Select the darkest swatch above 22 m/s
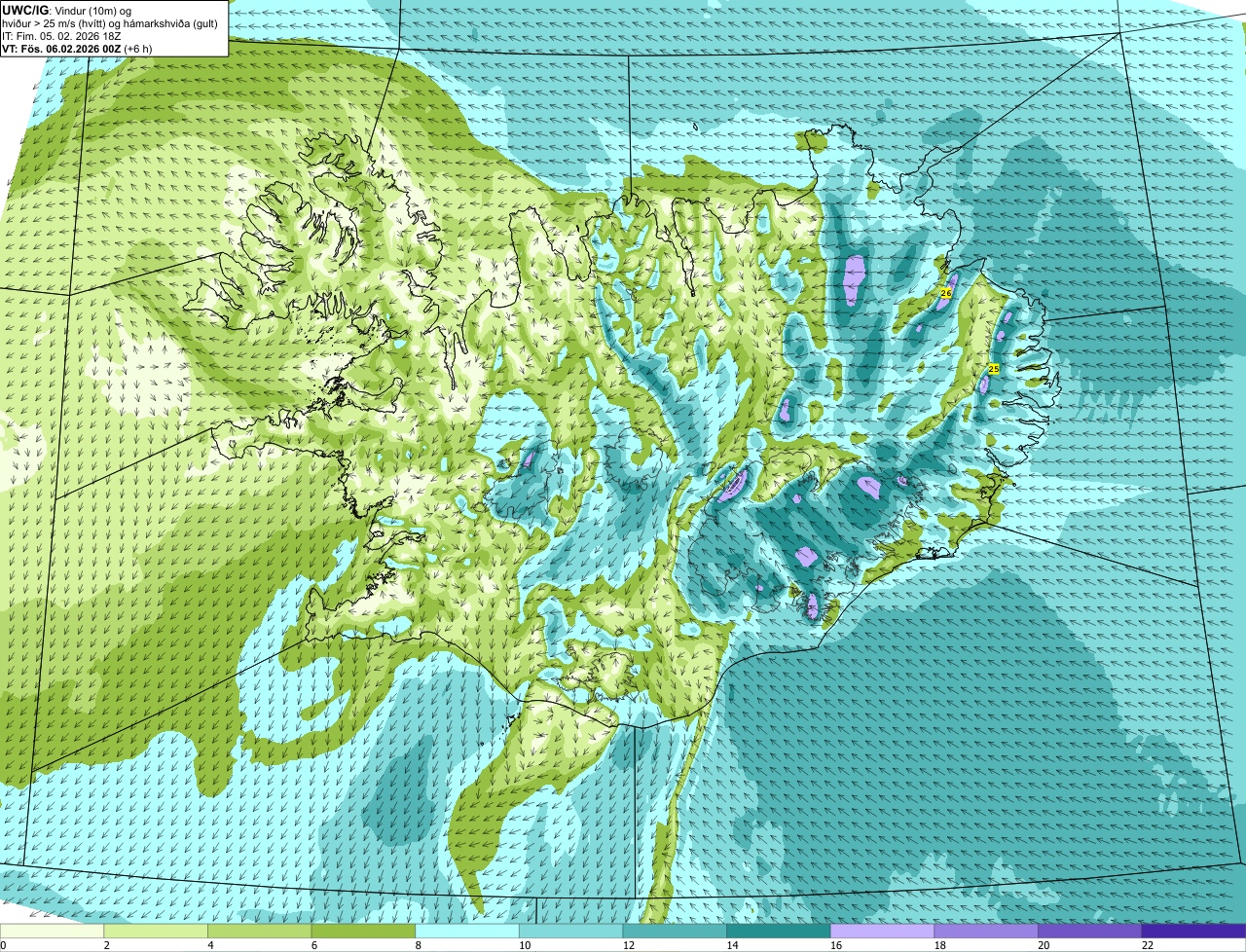This screenshot has width=1246, height=952. click(1193, 931)
